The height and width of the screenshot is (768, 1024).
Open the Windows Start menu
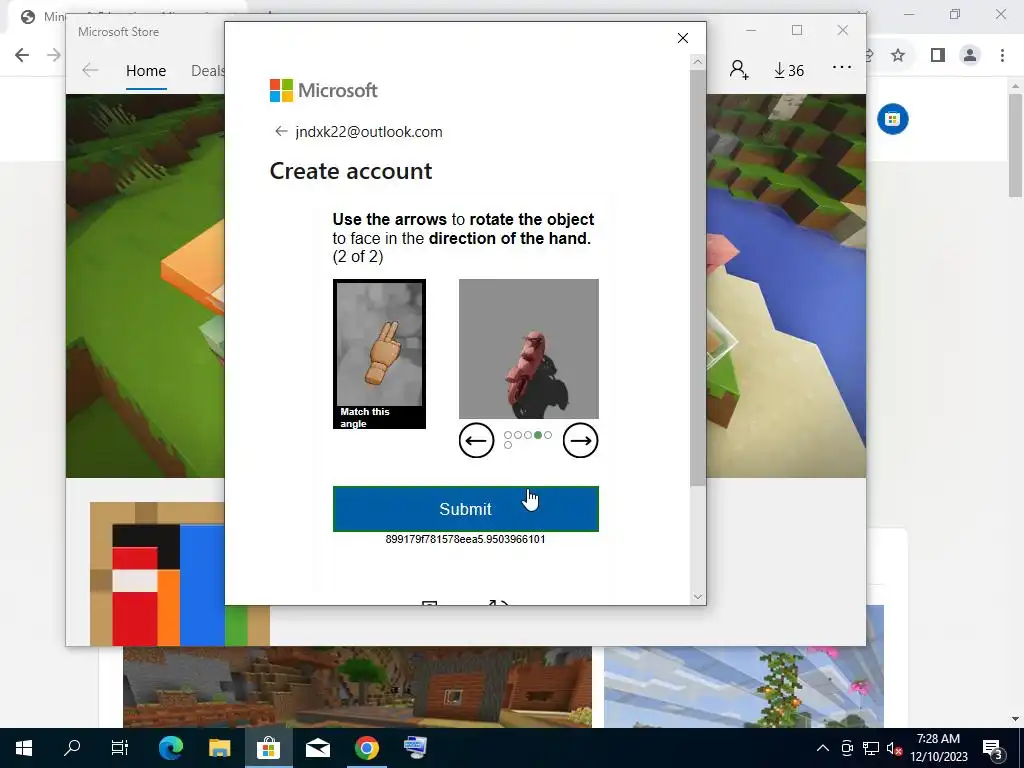24,748
